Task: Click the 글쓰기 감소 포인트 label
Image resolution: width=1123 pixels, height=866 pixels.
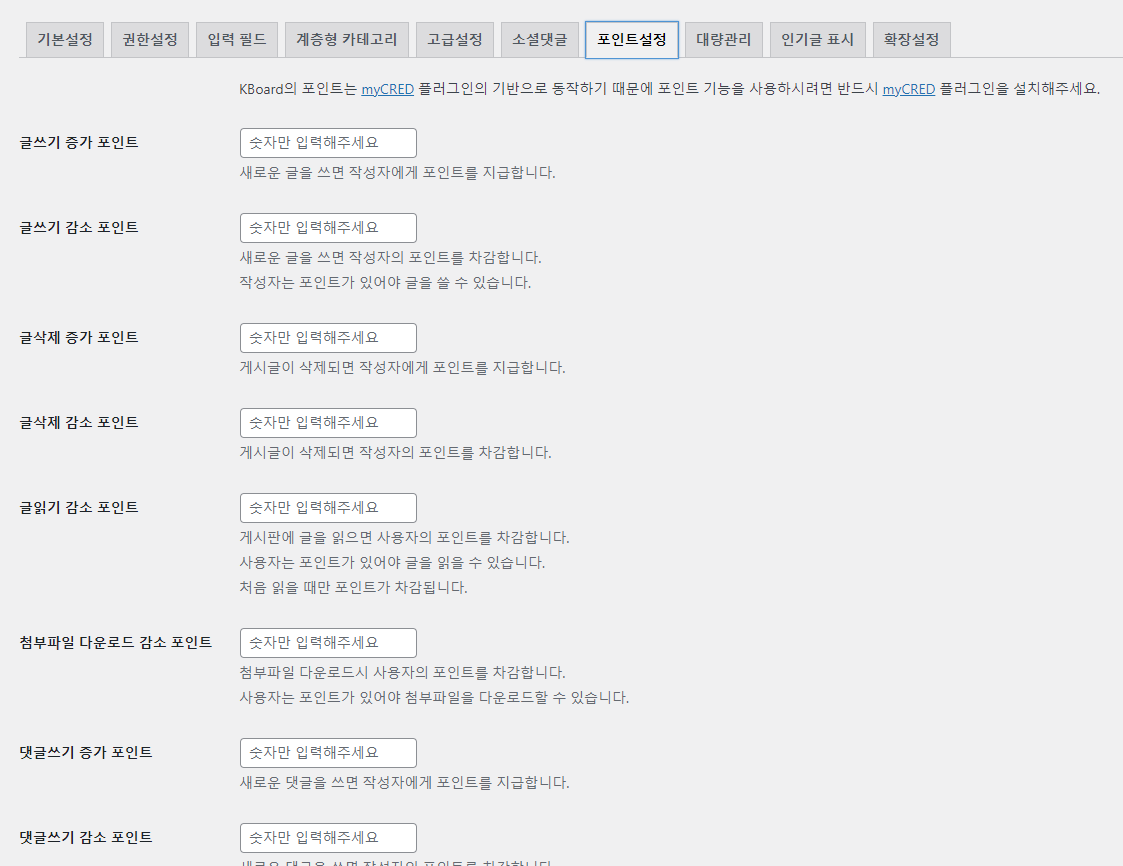Action: click(79, 228)
